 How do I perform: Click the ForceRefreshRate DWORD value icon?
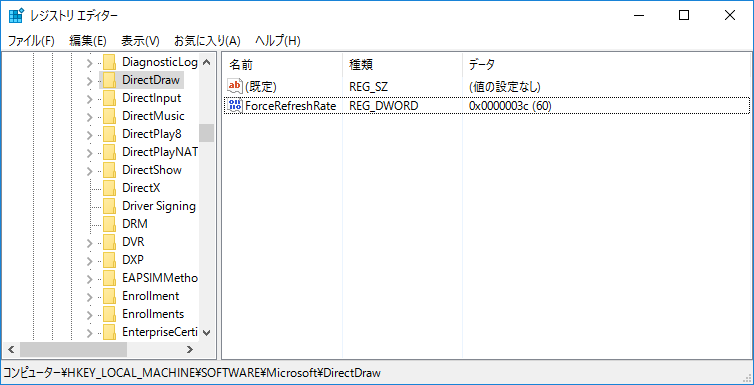pyautogui.click(x=235, y=105)
